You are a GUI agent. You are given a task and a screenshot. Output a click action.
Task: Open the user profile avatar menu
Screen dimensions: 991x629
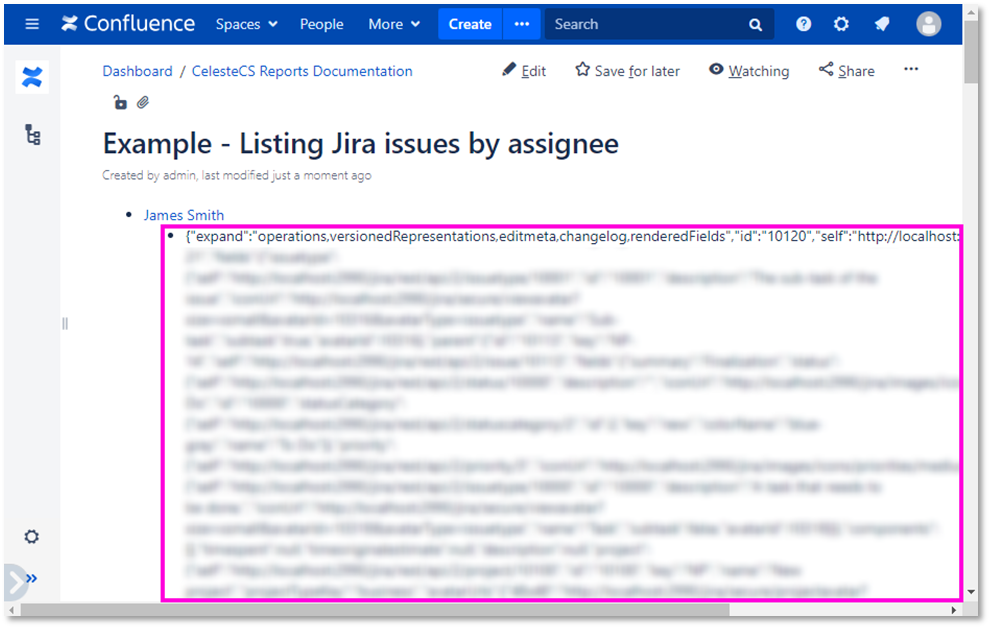928,24
